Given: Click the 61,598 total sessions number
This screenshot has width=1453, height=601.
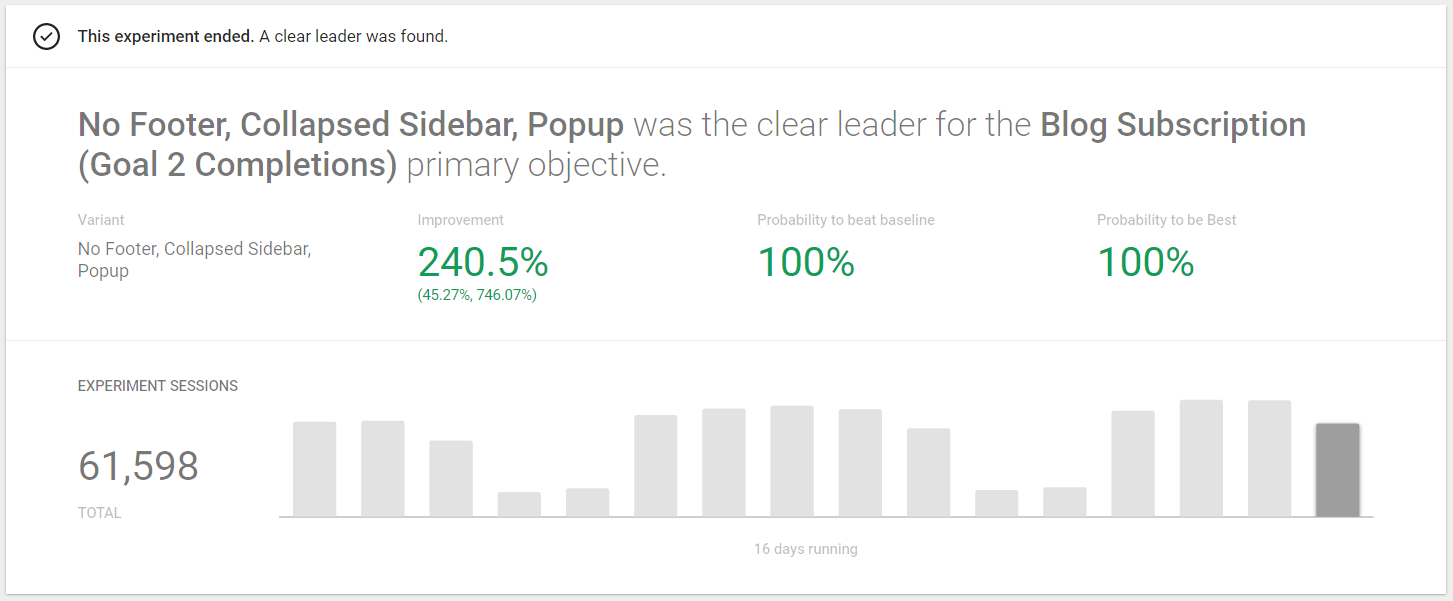Looking at the screenshot, I should pyautogui.click(x=138, y=466).
